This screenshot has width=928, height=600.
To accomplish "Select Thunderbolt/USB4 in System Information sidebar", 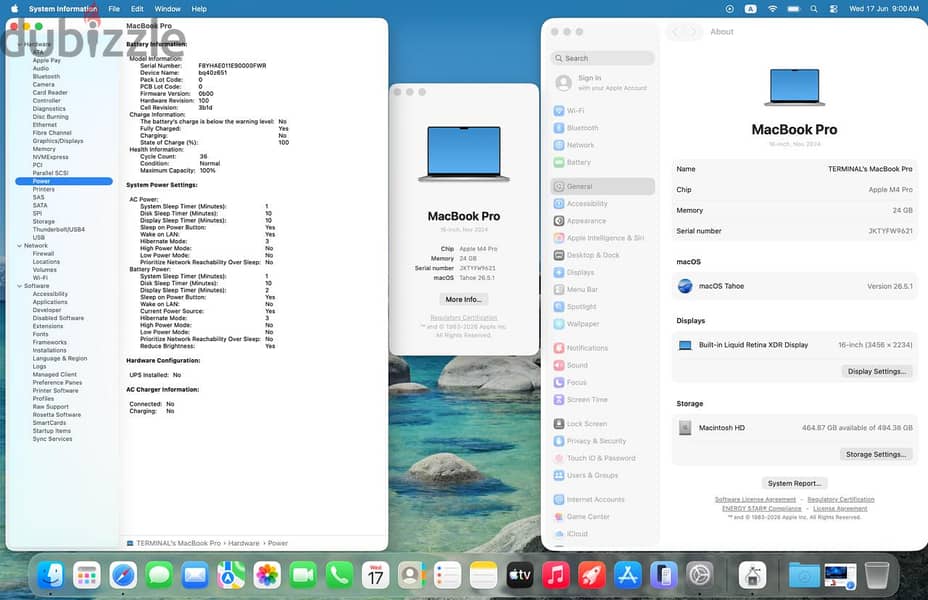I will tap(59, 229).
